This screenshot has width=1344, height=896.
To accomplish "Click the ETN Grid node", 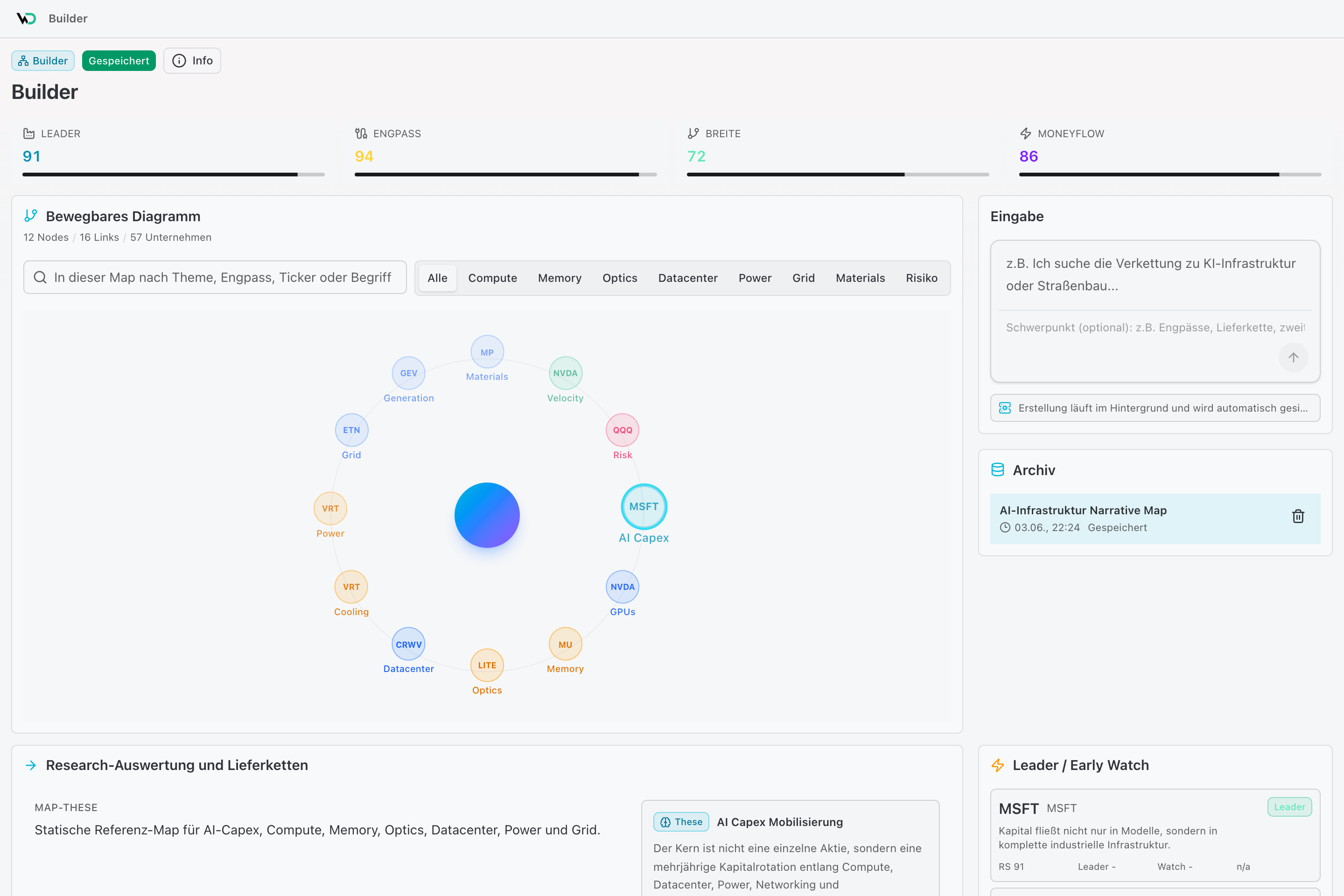I will (x=351, y=430).
